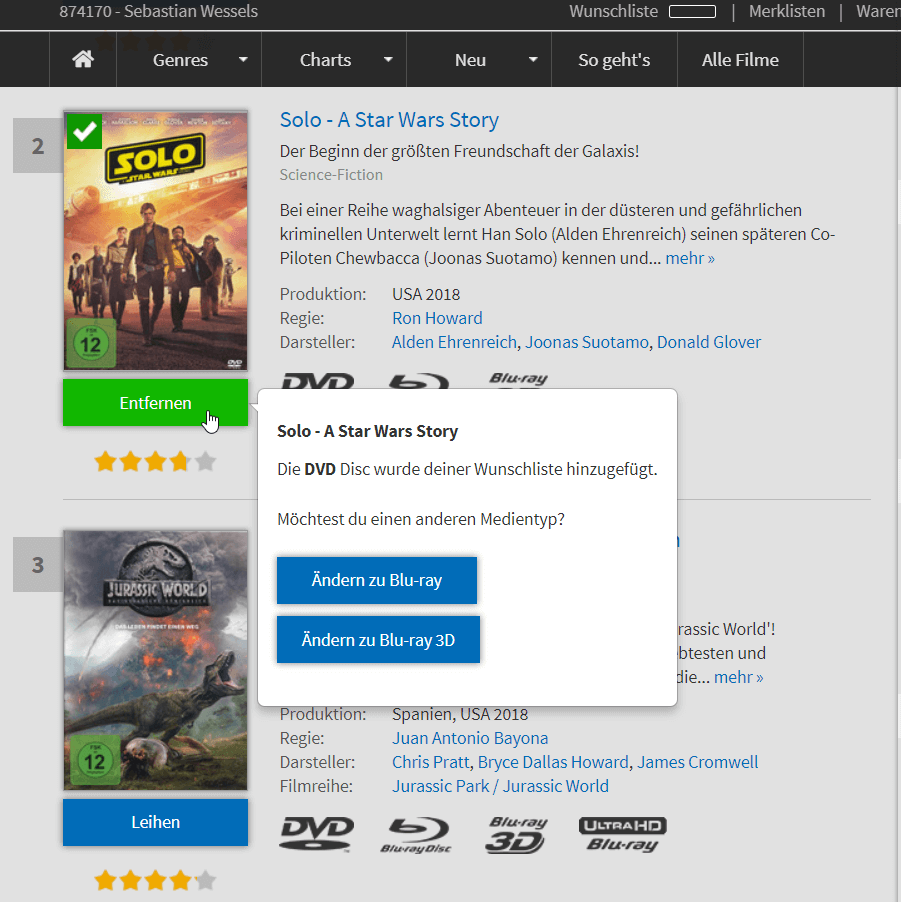Select Blu-ray Disc icon for Jurassic World
The width and height of the screenshot is (901, 902).
click(x=416, y=835)
